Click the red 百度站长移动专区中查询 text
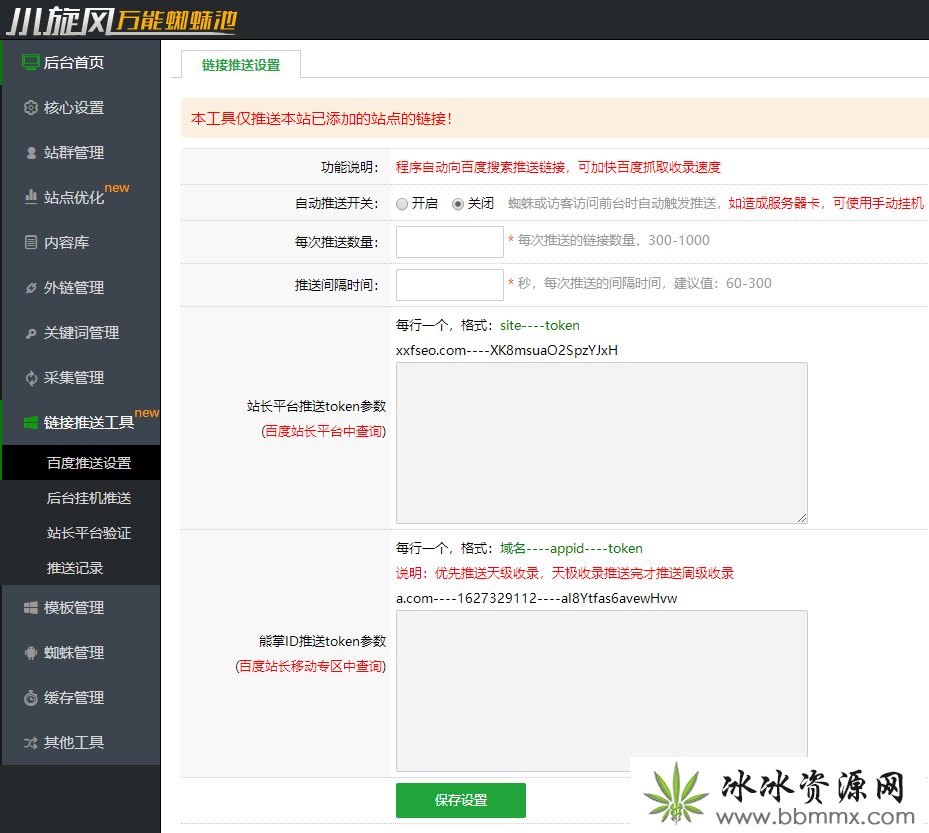The width and height of the screenshot is (929, 833). click(310, 667)
